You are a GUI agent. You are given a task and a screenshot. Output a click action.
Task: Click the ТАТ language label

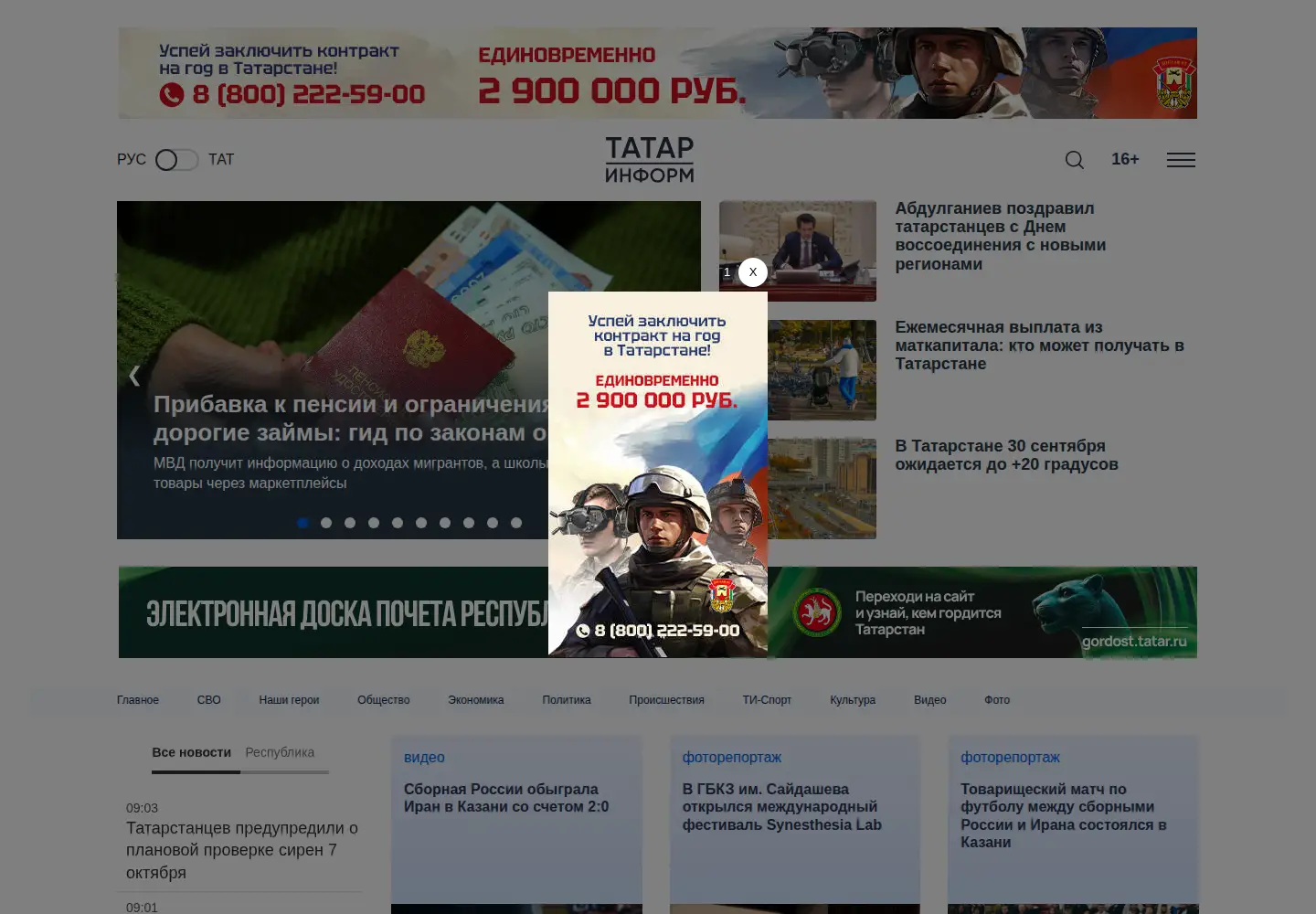click(221, 160)
